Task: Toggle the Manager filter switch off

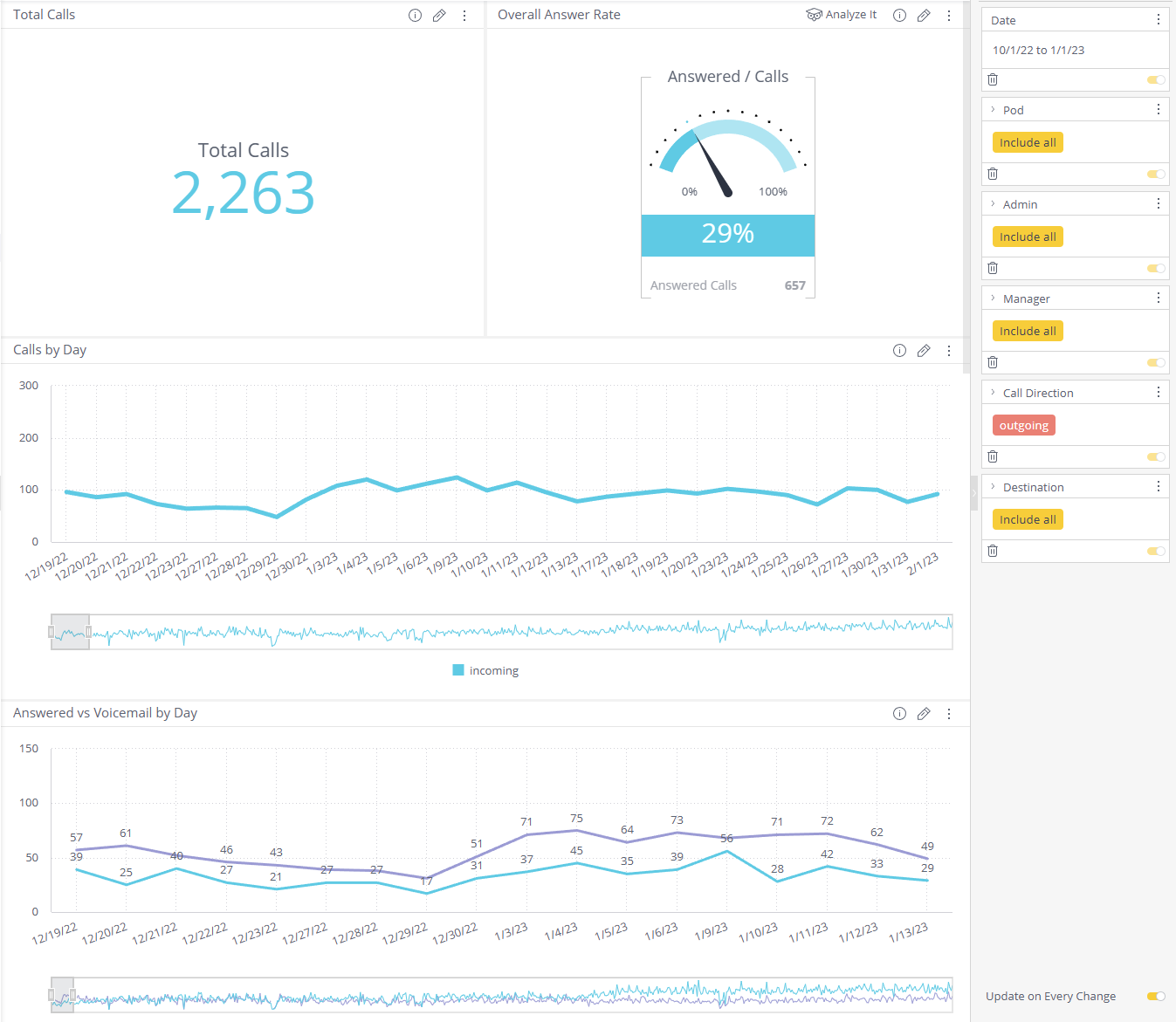Action: point(1156,362)
